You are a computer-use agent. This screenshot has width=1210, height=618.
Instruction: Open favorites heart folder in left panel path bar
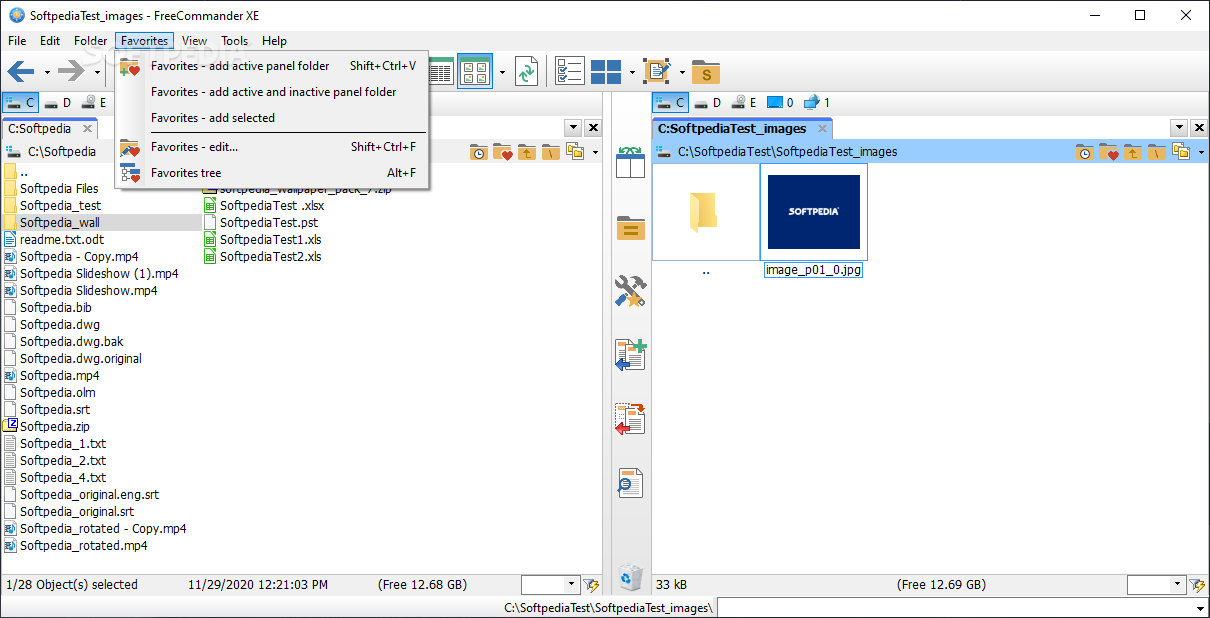[503, 152]
